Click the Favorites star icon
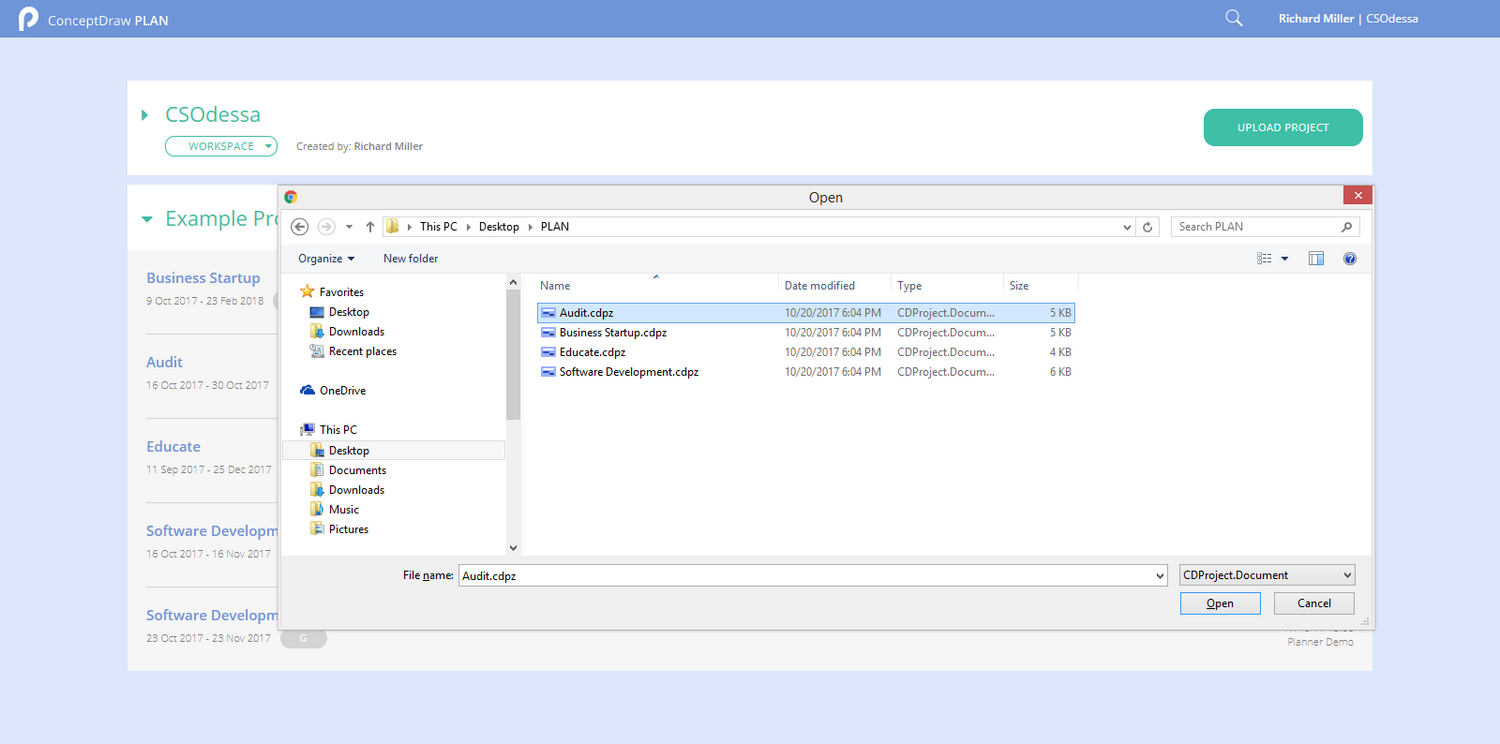The width and height of the screenshot is (1500, 744). point(307,292)
